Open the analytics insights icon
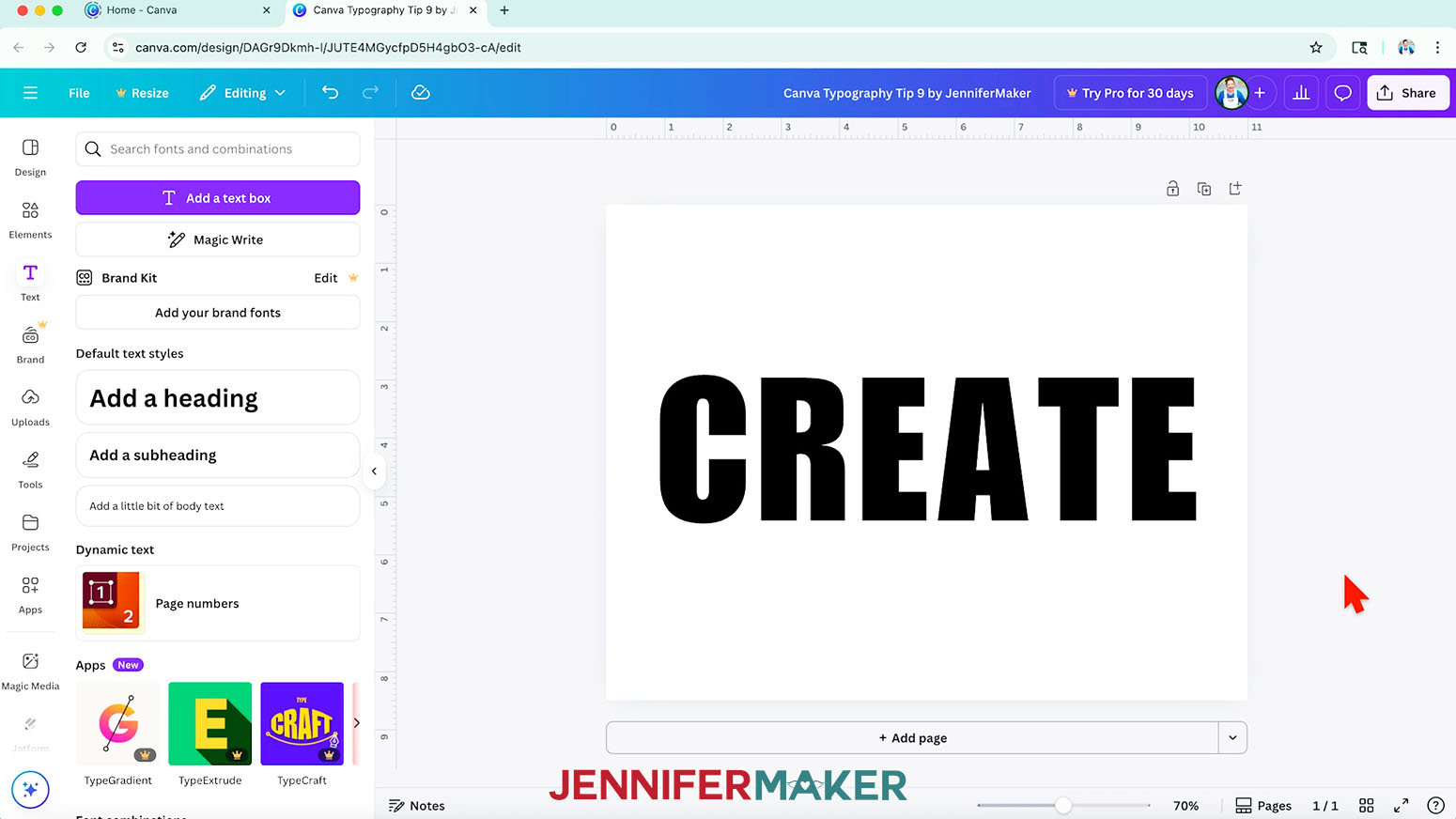This screenshot has height=819, width=1456. point(1301,93)
